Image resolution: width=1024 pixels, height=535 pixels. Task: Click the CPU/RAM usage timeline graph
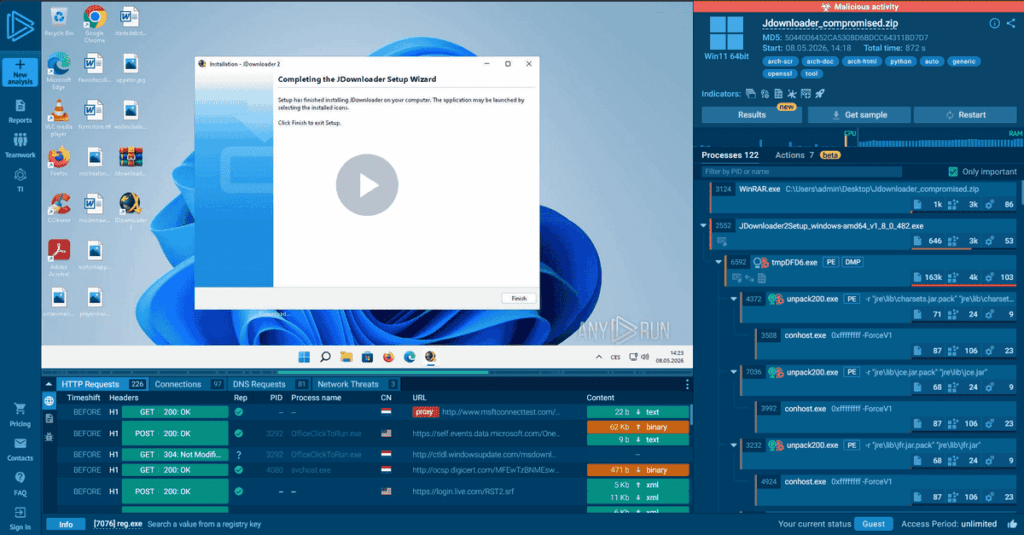[x=859, y=138]
